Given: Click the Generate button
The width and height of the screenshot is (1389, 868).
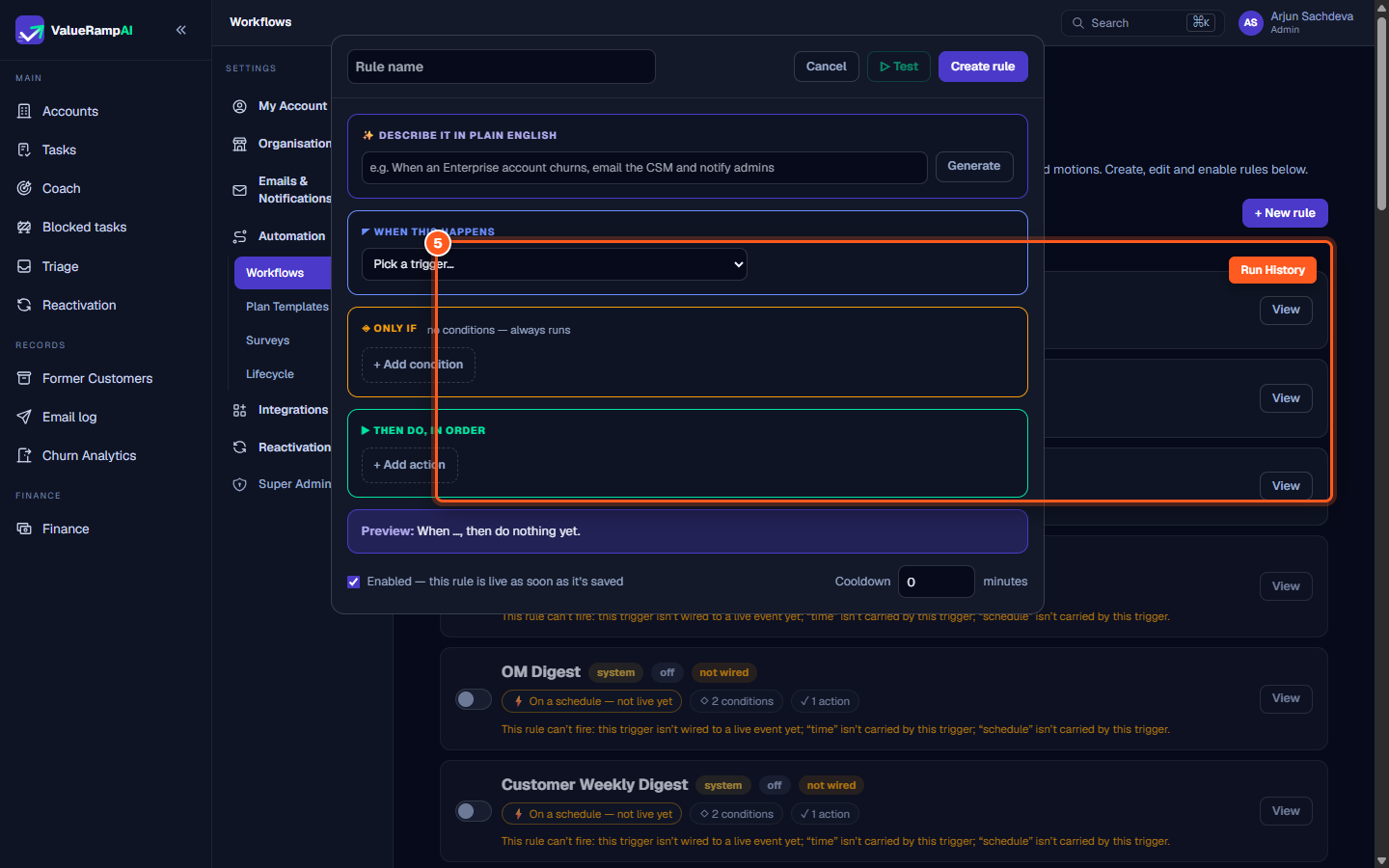Looking at the screenshot, I should (974, 167).
